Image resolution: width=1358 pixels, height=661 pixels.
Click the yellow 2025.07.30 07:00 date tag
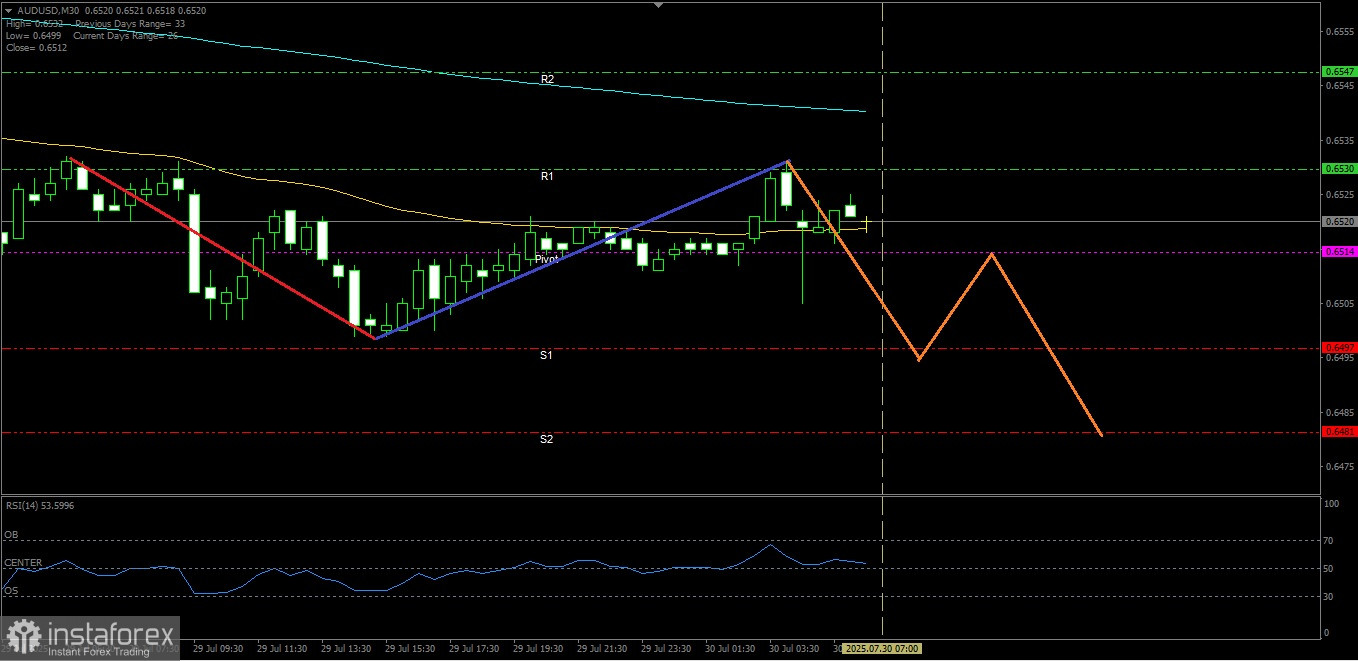[881, 648]
